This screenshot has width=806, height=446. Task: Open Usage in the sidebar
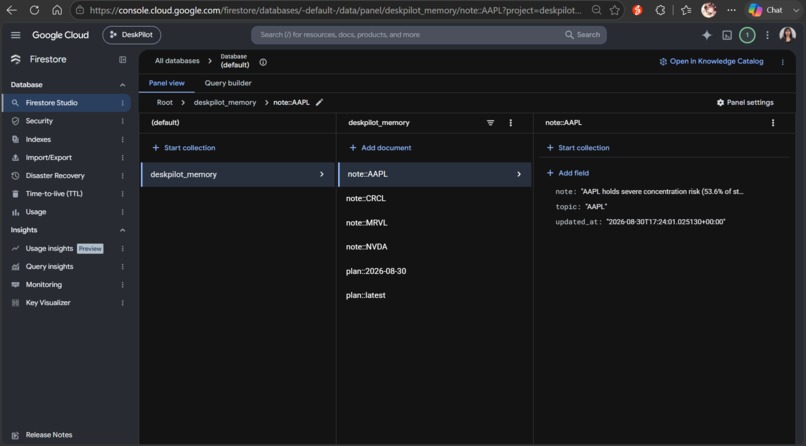[35, 212]
